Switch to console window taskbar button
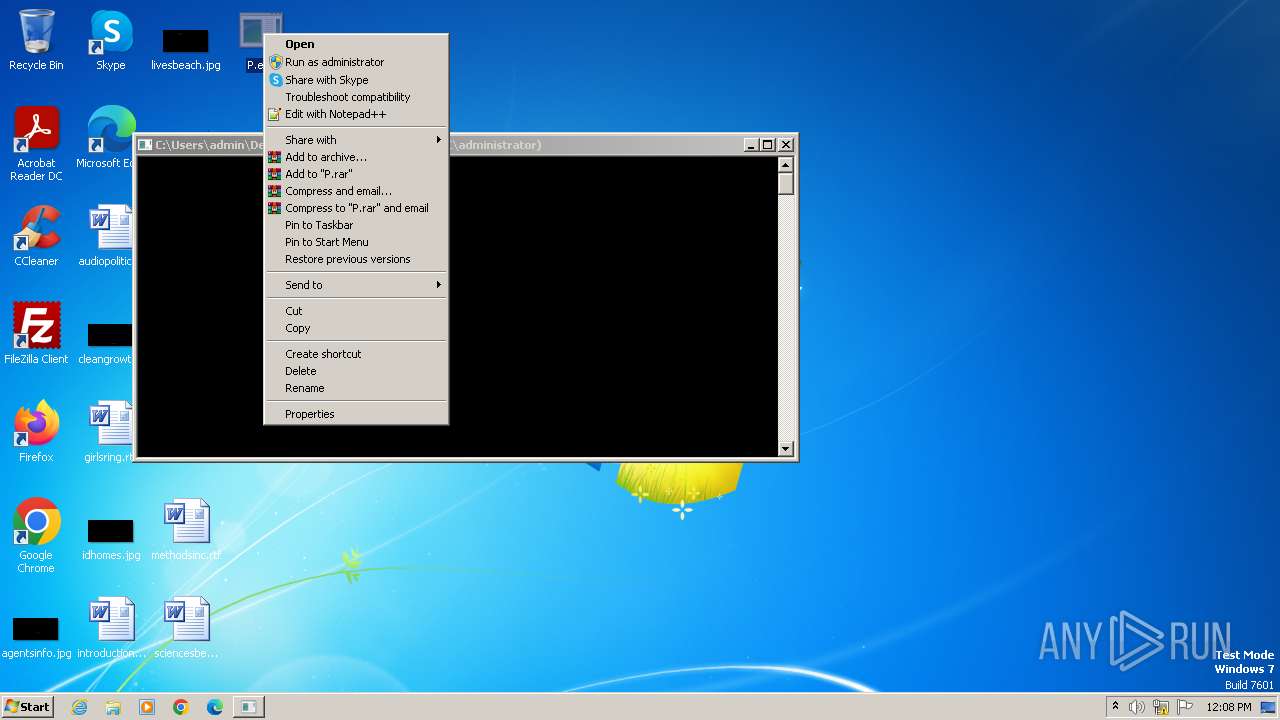The height and width of the screenshot is (720, 1280). [248, 707]
